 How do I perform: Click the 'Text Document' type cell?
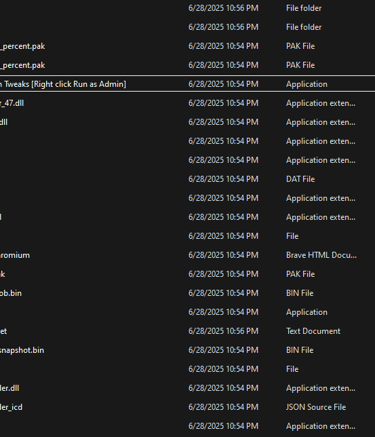click(x=313, y=331)
